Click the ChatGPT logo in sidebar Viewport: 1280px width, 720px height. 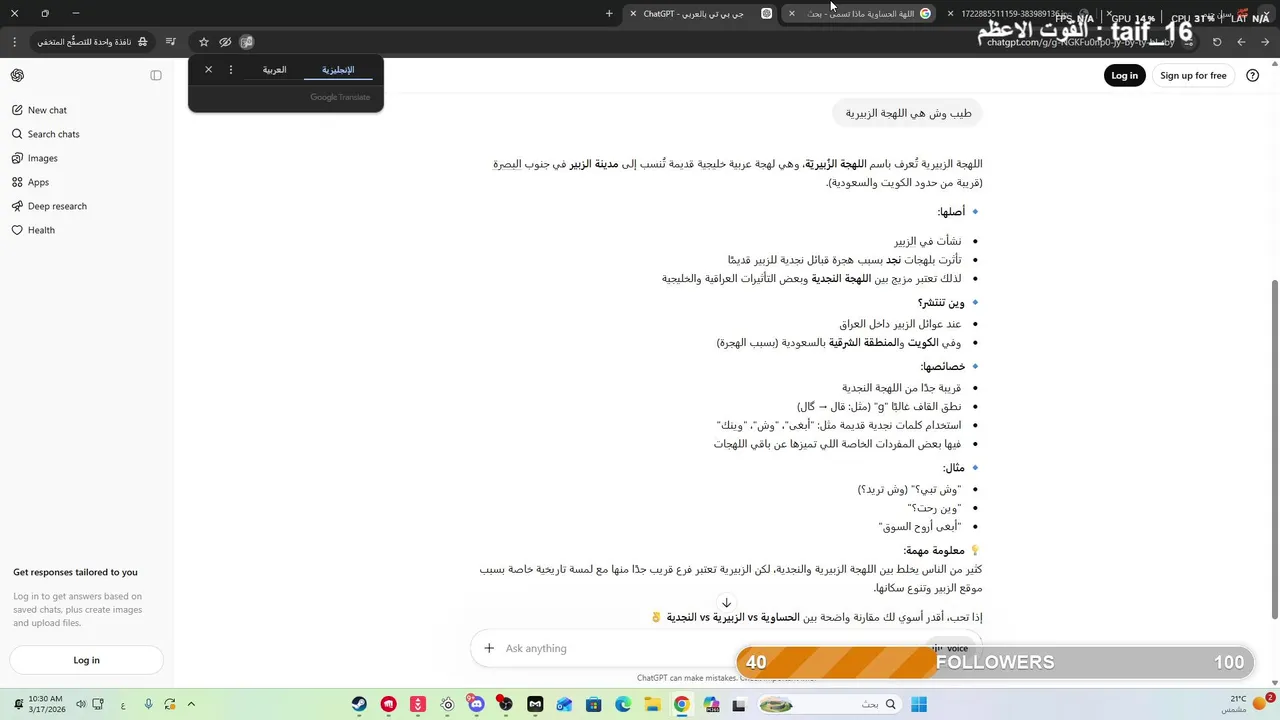18,76
